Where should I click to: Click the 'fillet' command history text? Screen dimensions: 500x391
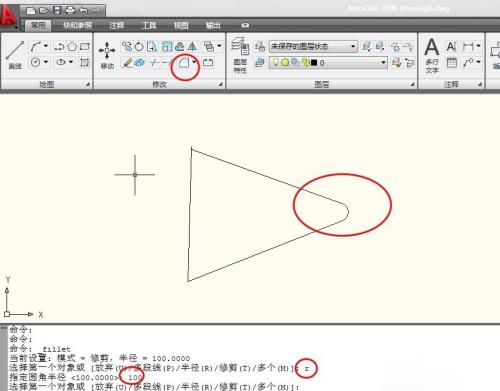click(x=56, y=349)
